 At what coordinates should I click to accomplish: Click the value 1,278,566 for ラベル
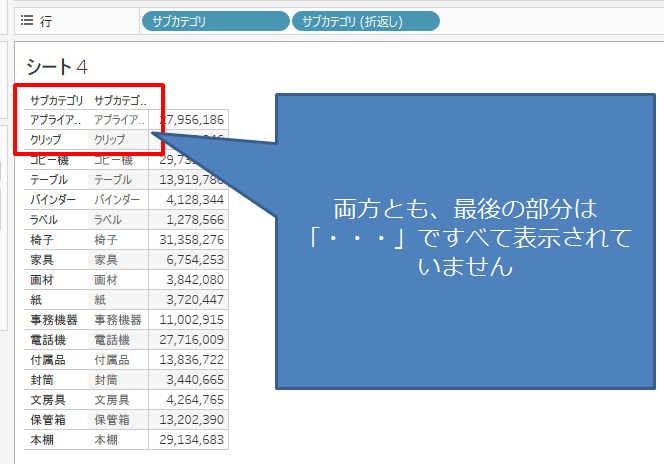tap(192, 220)
